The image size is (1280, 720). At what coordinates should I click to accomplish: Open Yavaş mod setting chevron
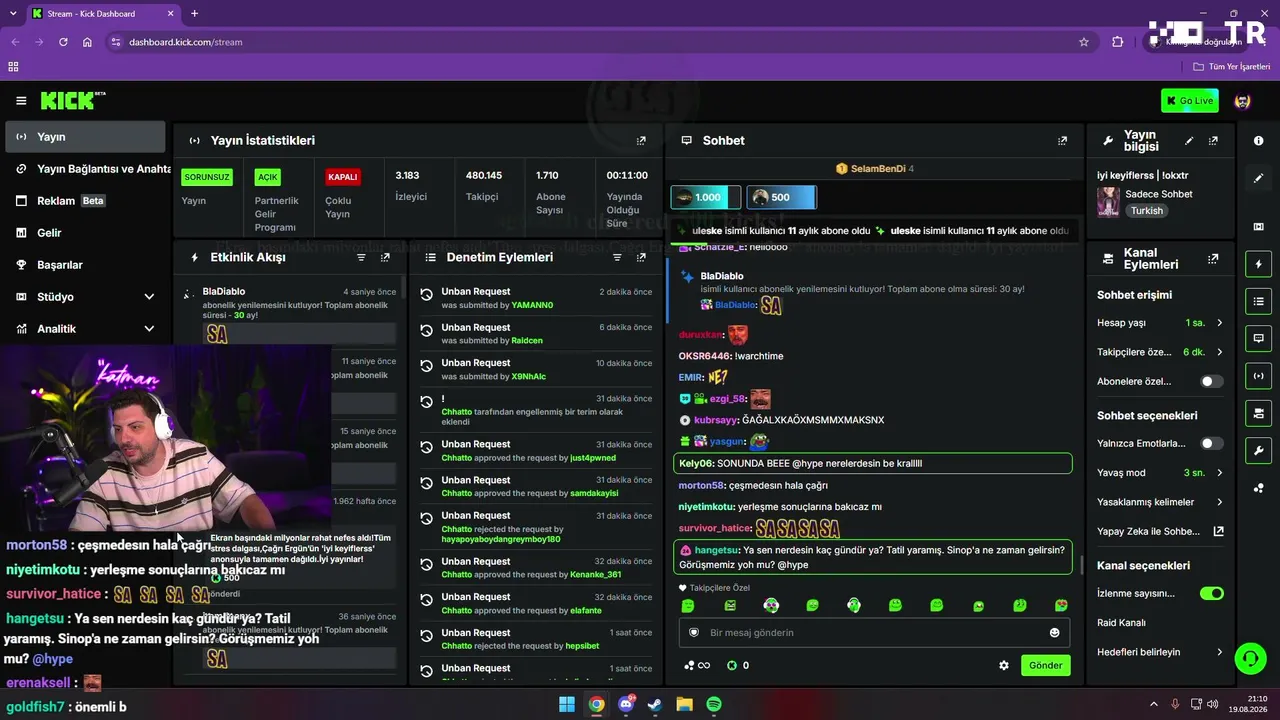(1219, 472)
